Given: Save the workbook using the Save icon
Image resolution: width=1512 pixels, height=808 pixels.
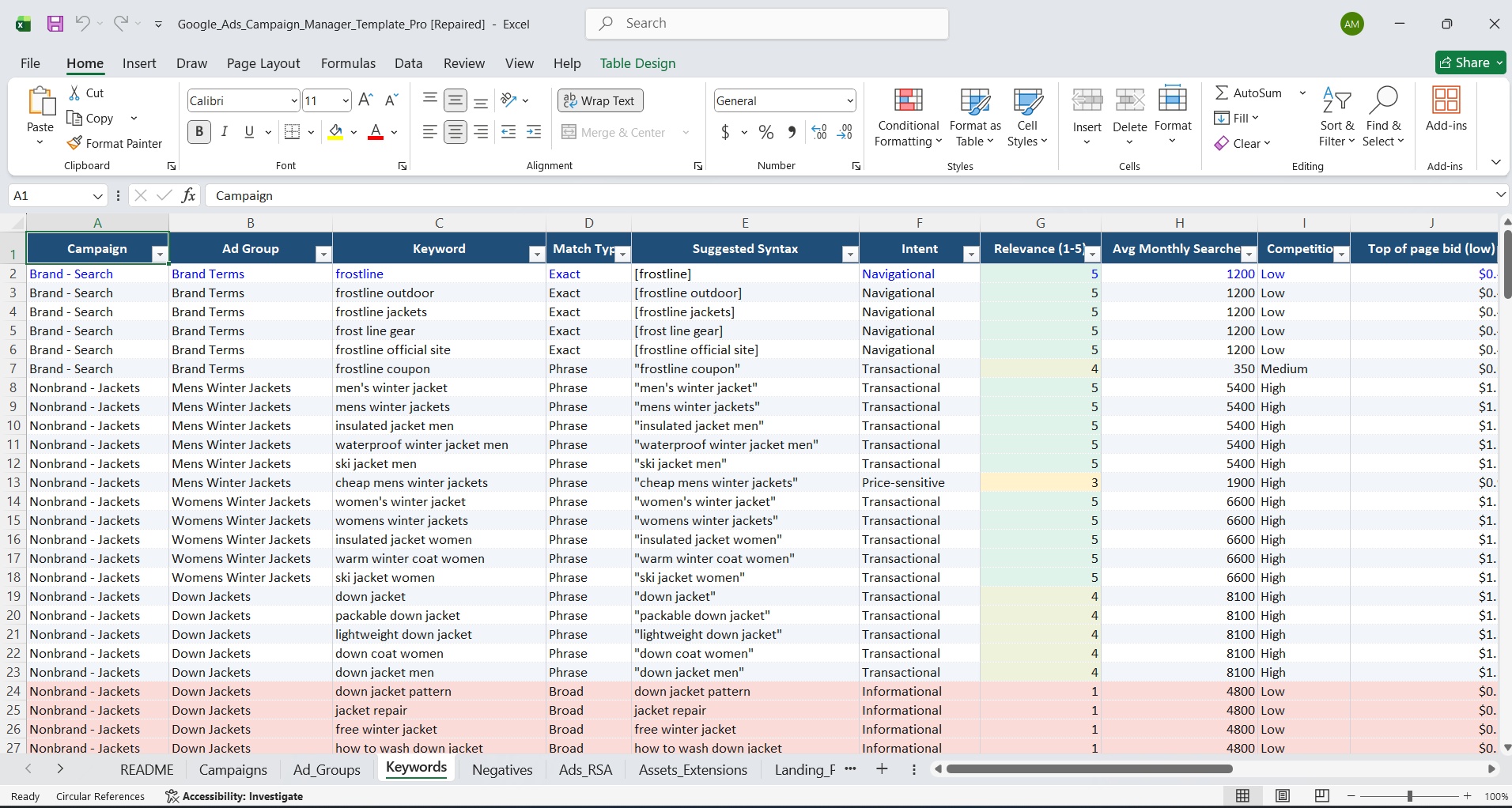Looking at the screenshot, I should click(x=55, y=24).
